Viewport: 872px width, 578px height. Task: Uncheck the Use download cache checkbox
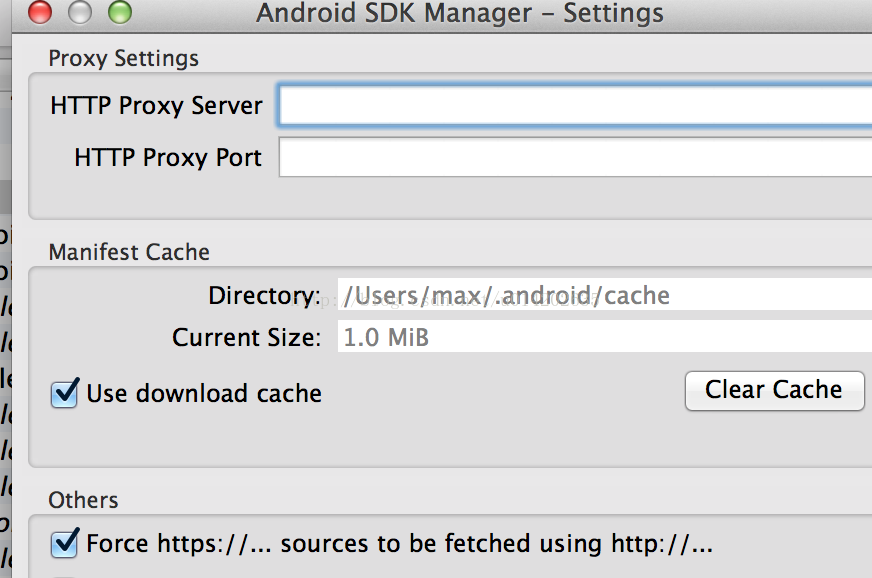point(65,393)
